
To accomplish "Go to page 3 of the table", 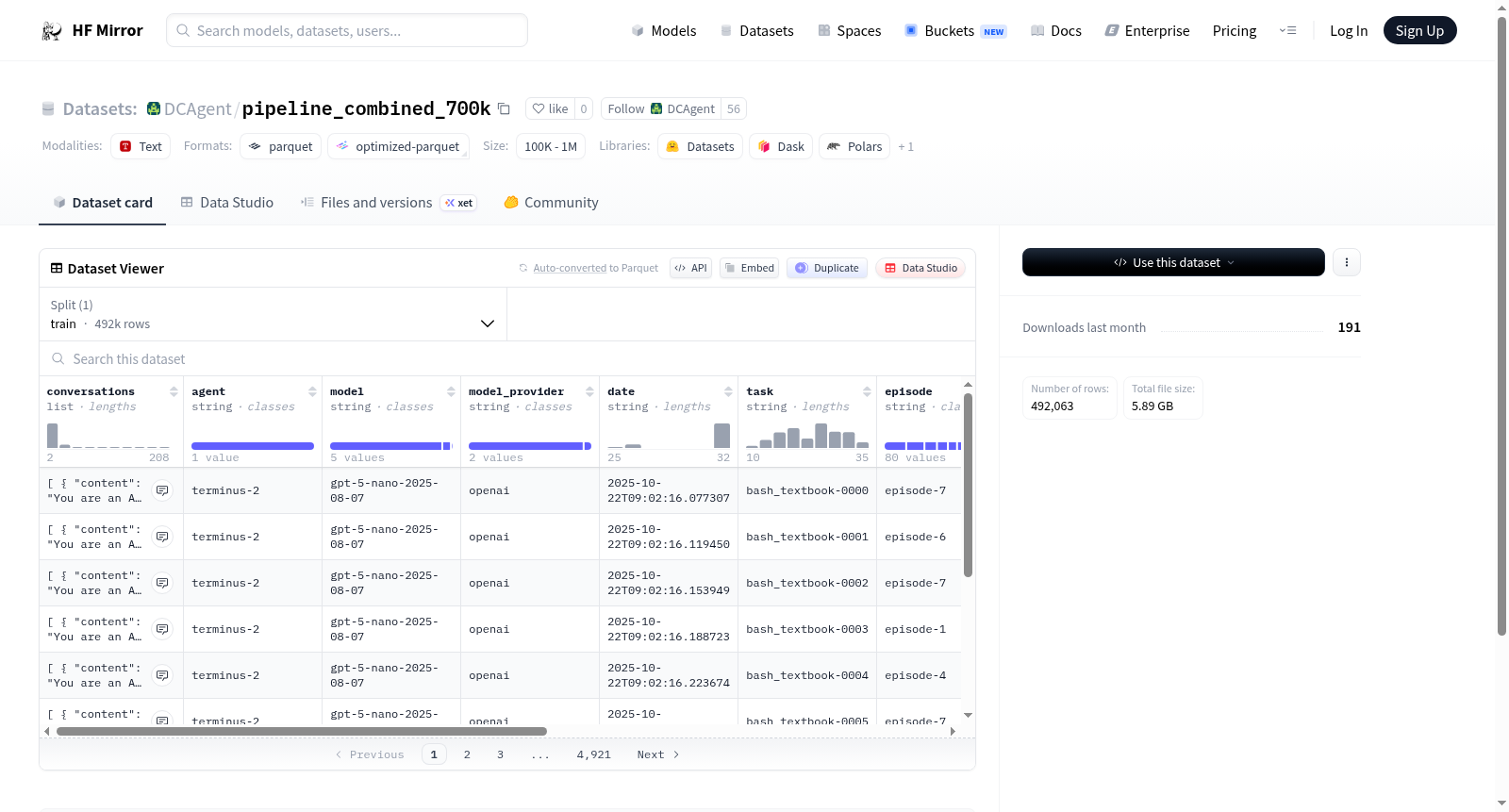I will point(500,754).
